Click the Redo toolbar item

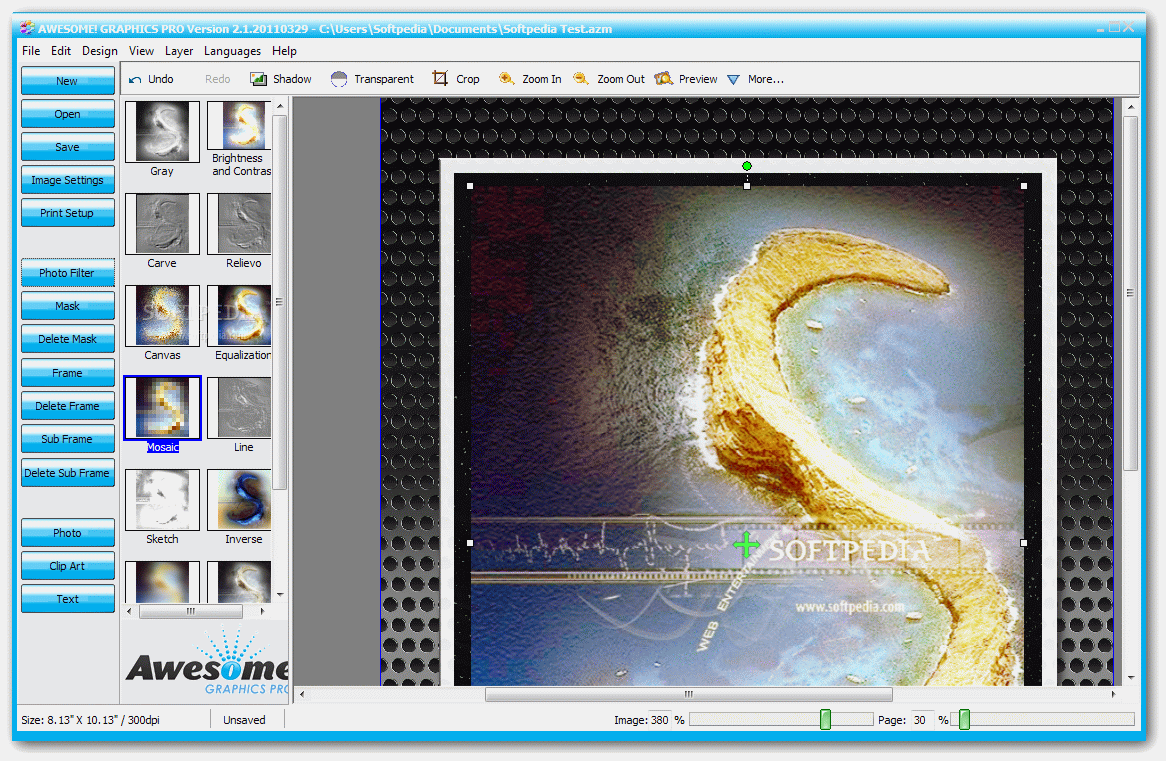[218, 79]
